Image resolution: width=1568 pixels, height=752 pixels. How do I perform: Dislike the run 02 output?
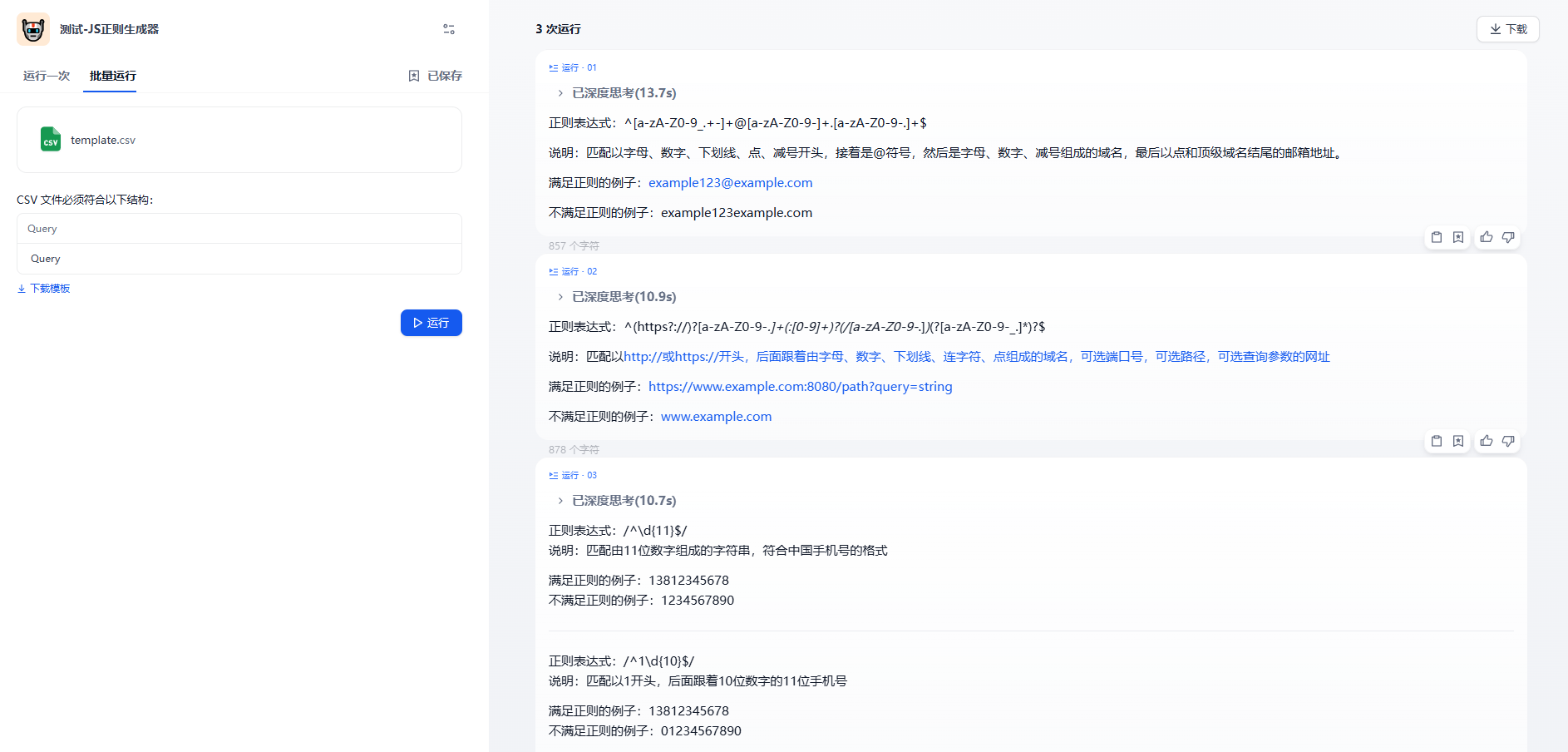tap(1508, 441)
